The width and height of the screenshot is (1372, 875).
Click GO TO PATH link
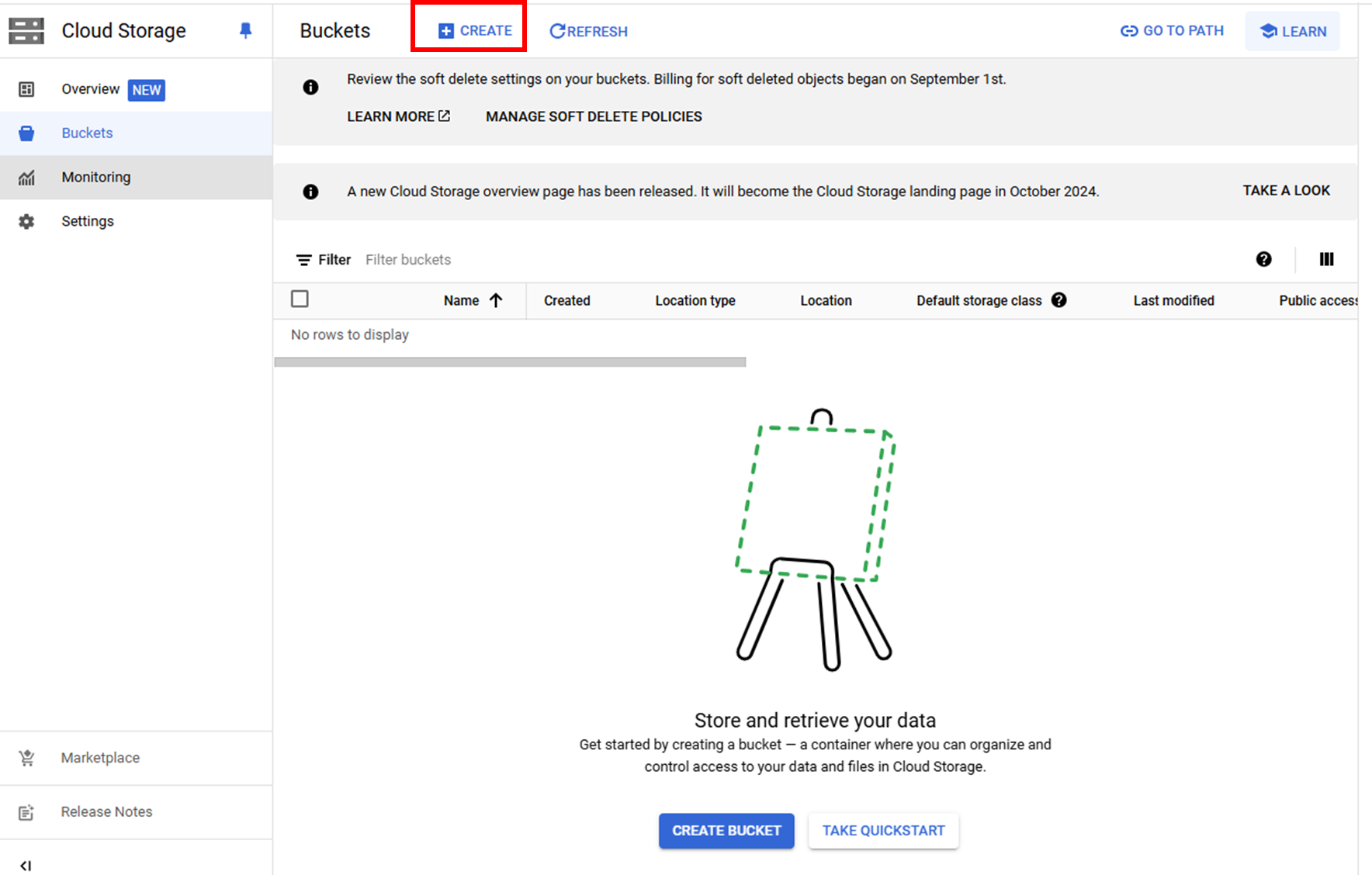coord(1172,31)
